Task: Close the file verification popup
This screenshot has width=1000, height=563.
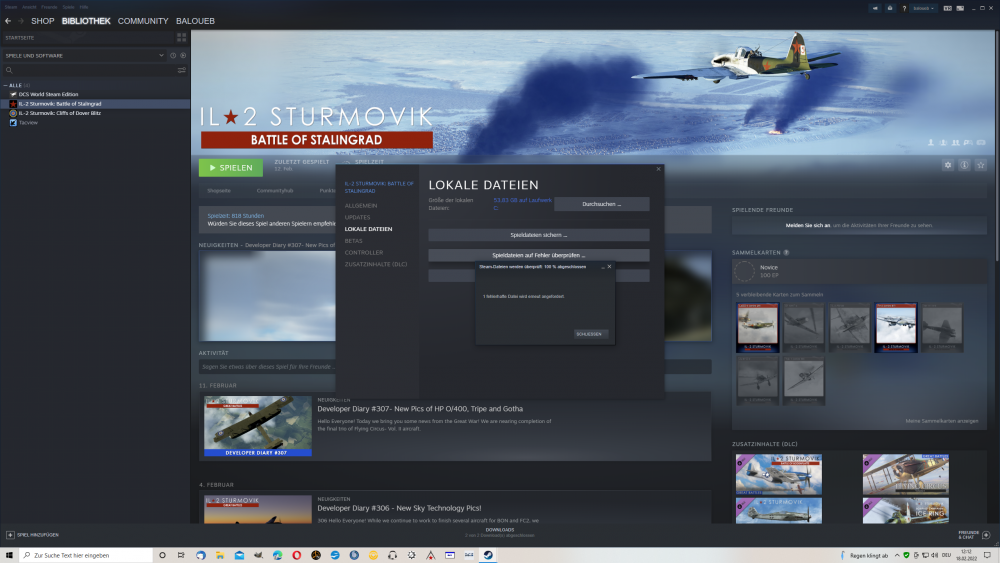Action: coord(609,267)
